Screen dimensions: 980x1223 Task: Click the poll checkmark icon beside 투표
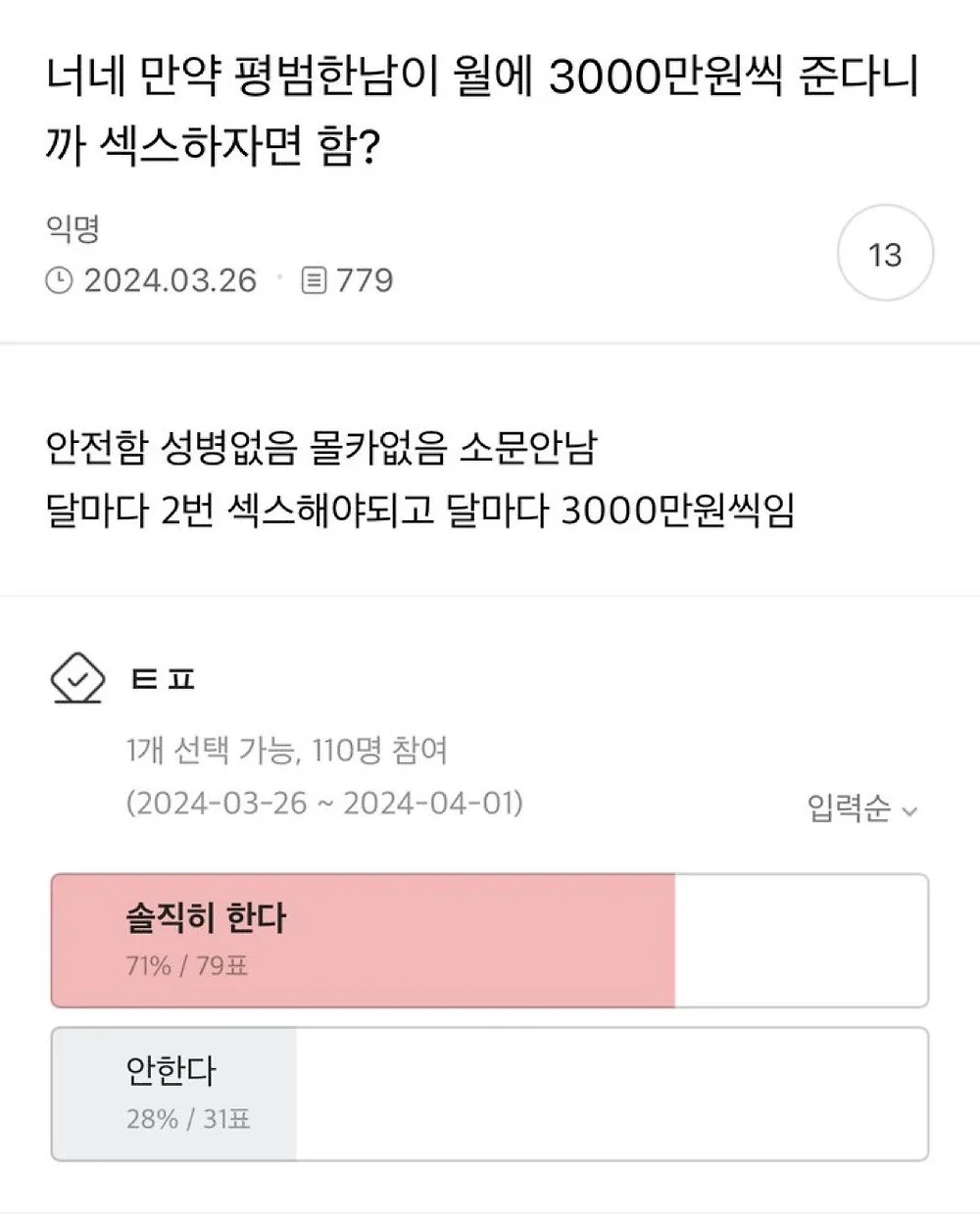click(x=77, y=678)
